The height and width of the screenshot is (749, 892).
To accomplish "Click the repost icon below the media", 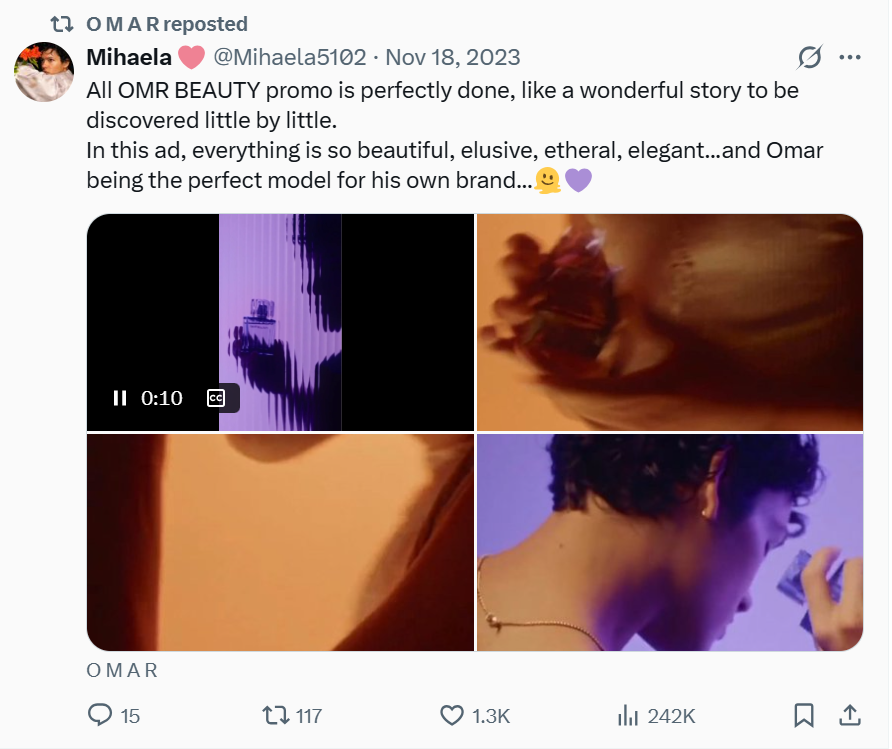I will point(274,715).
